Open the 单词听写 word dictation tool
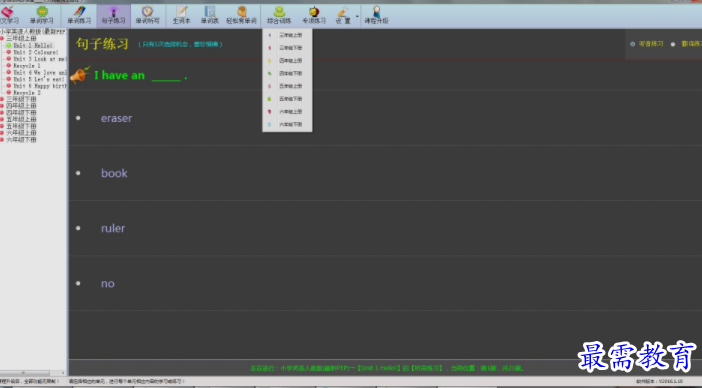 pyautogui.click(x=148, y=16)
